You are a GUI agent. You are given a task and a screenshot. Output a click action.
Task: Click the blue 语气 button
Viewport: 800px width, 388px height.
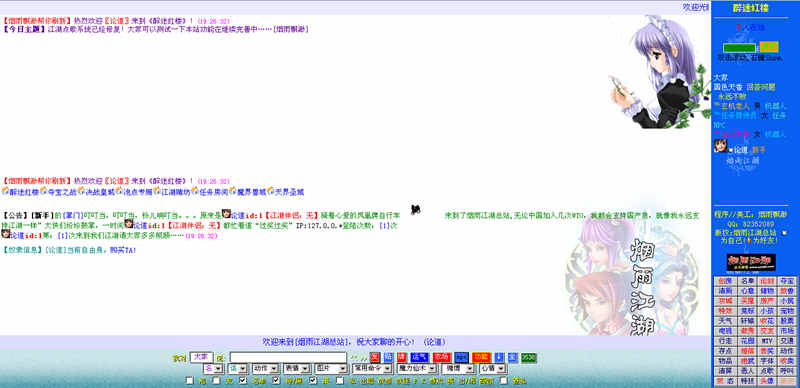pos(419,357)
